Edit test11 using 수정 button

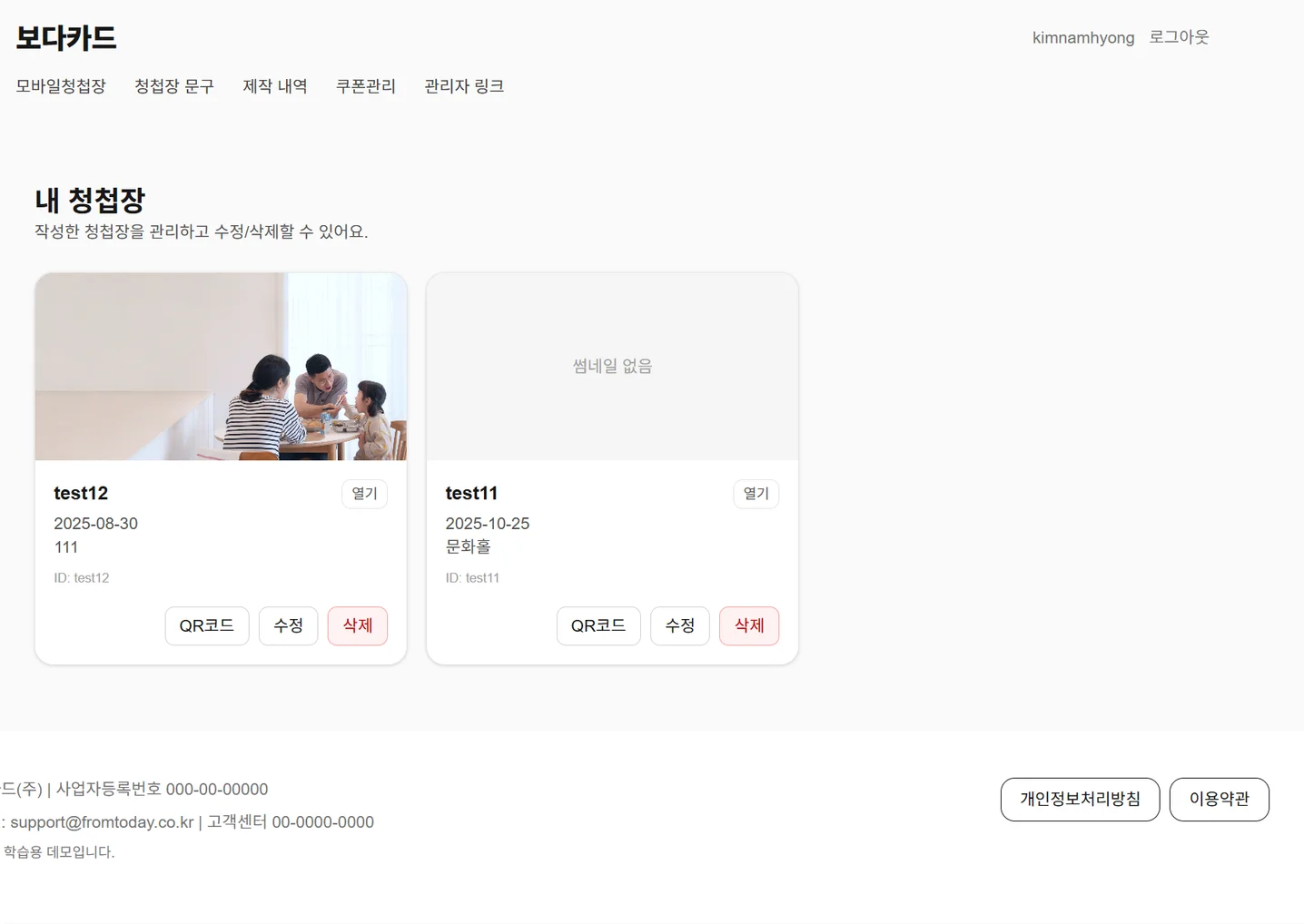680,626
